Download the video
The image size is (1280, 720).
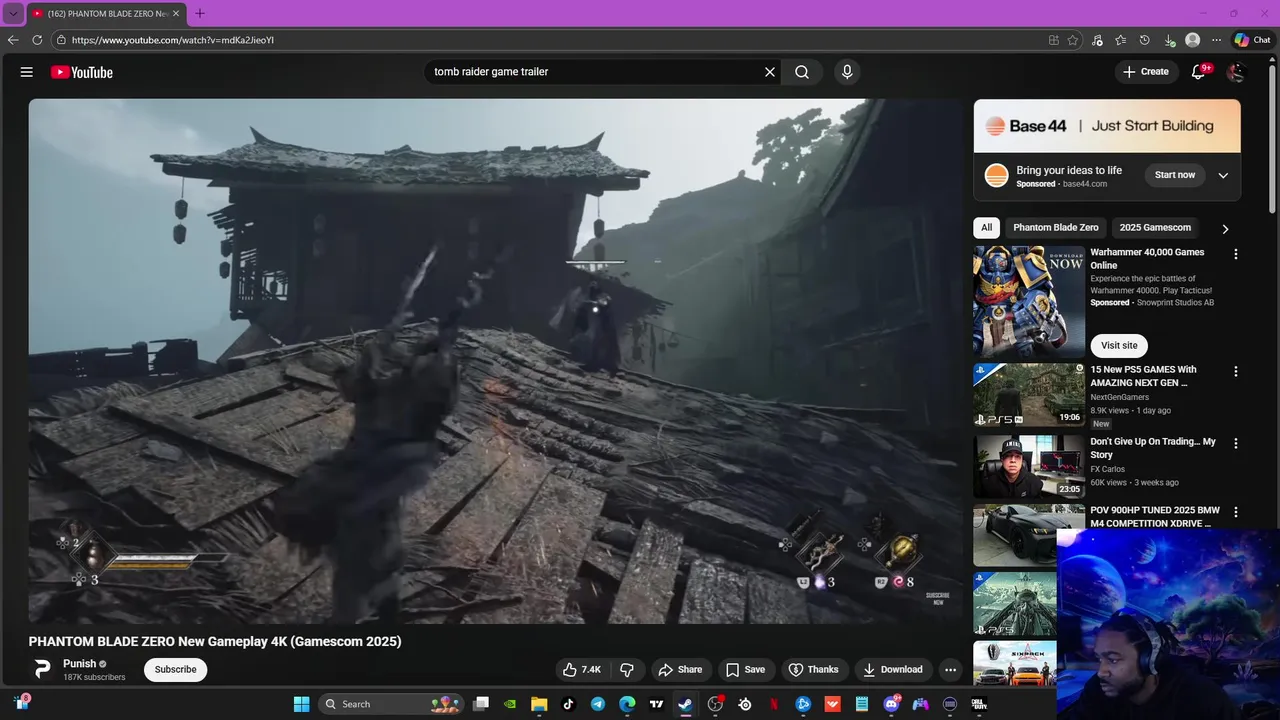click(x=893, y=670)
